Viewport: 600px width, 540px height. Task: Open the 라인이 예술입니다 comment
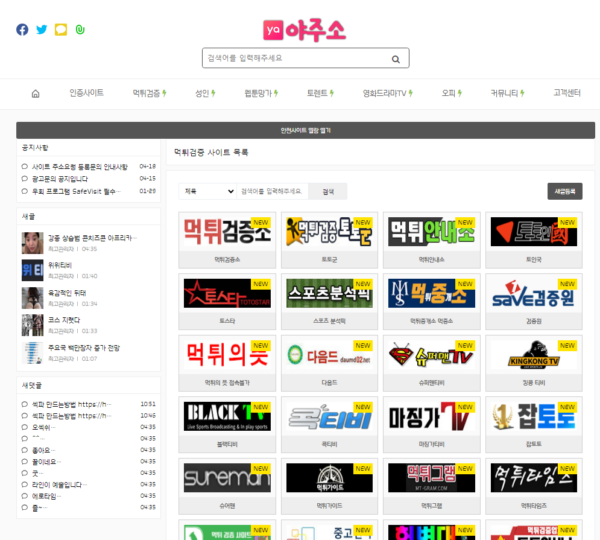click(59, 485)
